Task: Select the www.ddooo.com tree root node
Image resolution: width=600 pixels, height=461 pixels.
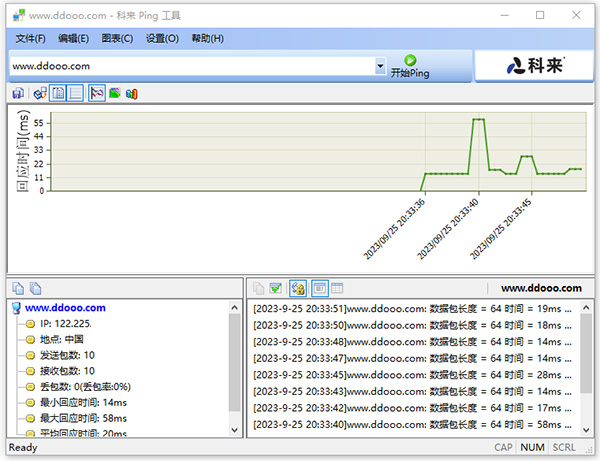Action: tap(65, 308)
